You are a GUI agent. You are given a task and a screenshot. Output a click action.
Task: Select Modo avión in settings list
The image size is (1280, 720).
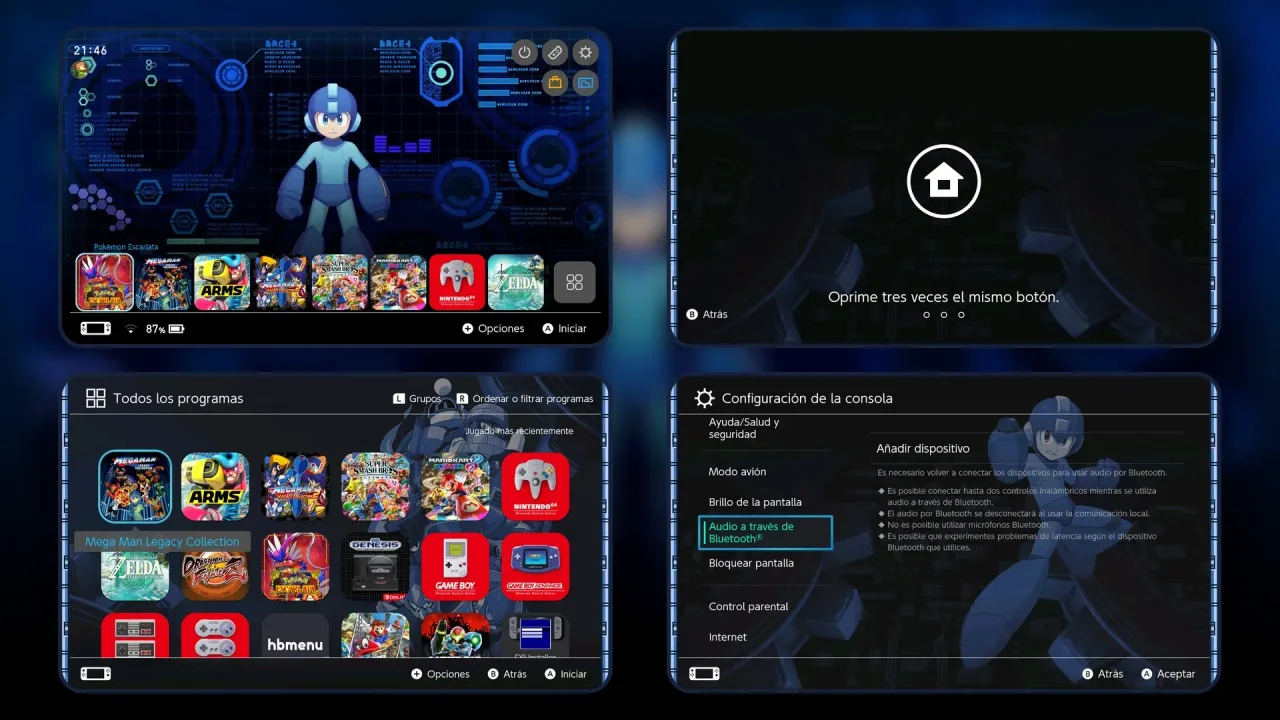point(737,472)
